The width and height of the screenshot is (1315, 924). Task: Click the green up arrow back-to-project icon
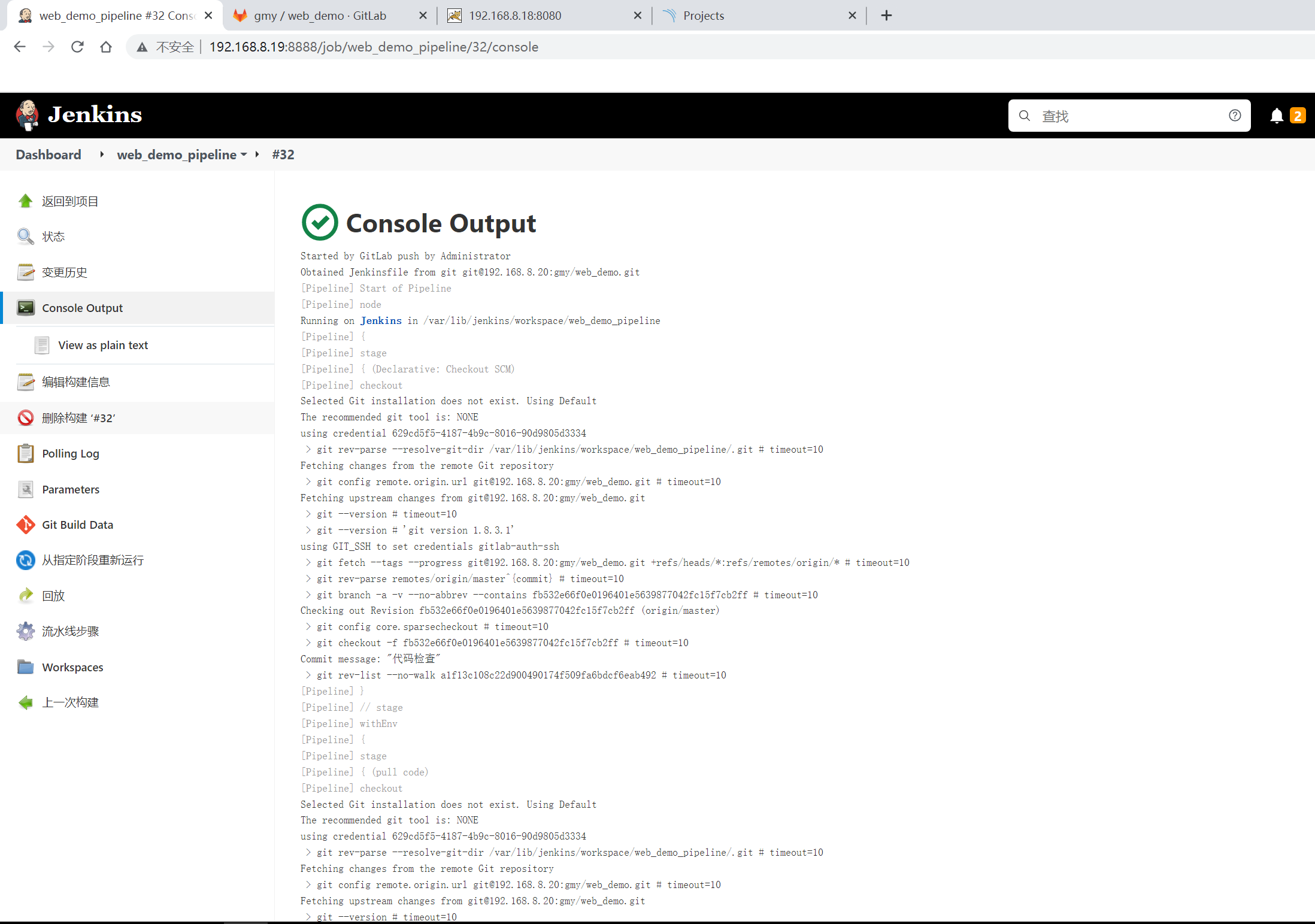[25, 201]
